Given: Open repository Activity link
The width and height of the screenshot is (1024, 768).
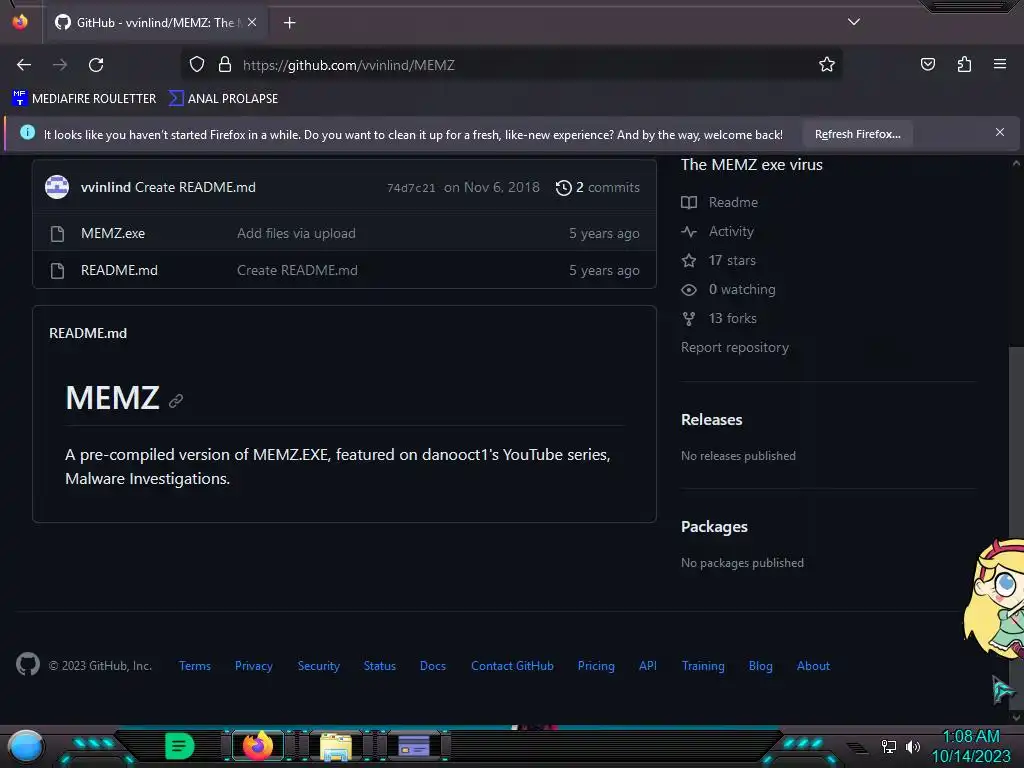Looking at the screenshot, I should click(x=717, y=231).
